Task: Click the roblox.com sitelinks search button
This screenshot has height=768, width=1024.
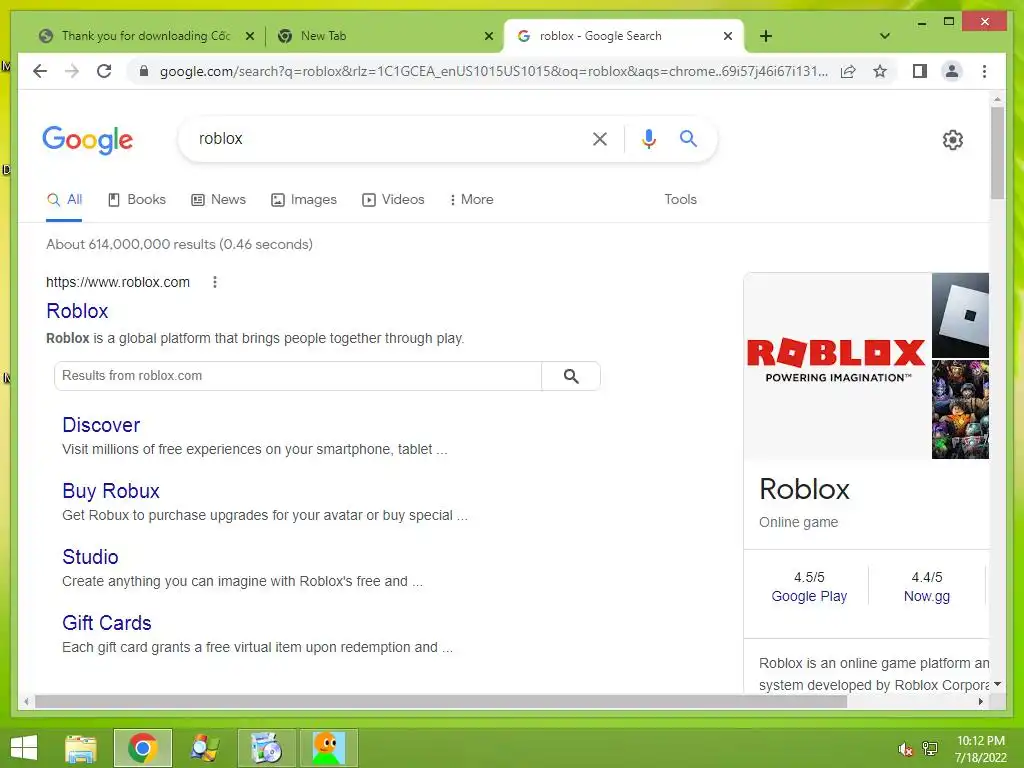Action: tap(571, 376)
